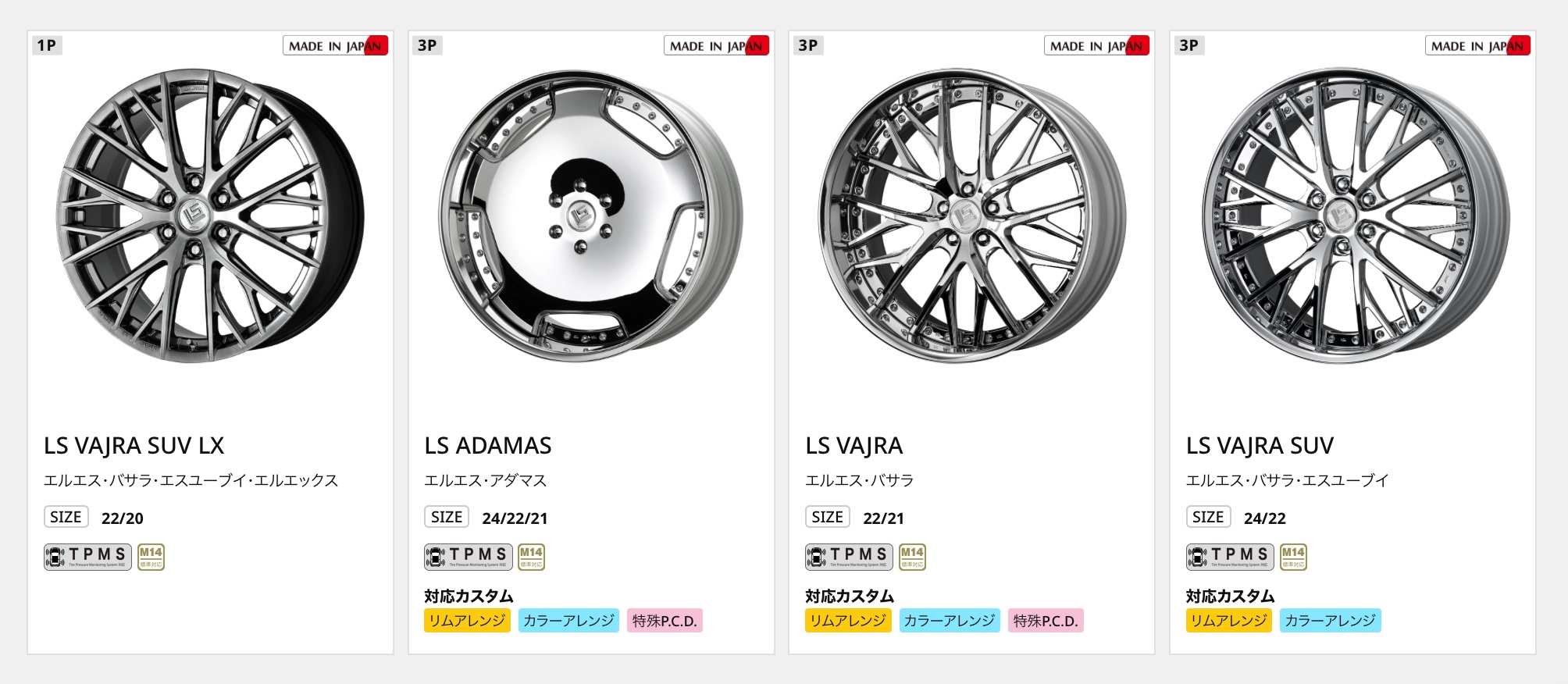1568x684 pixels.
Task: Select the pink 特殊P.C.D. tag under LS ADAMAS
Action: 665,621
